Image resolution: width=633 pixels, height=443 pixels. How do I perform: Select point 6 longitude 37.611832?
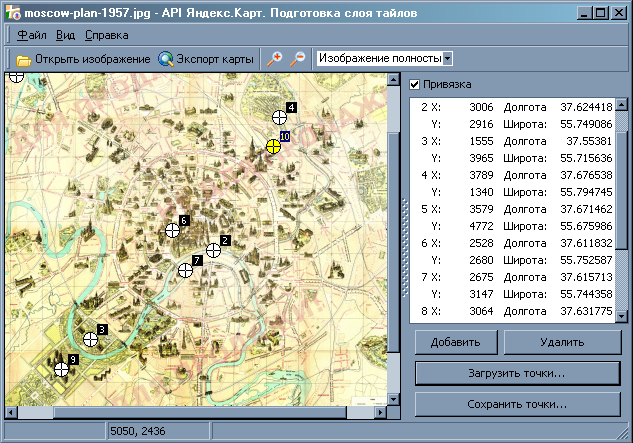click(x=586, y=243)
